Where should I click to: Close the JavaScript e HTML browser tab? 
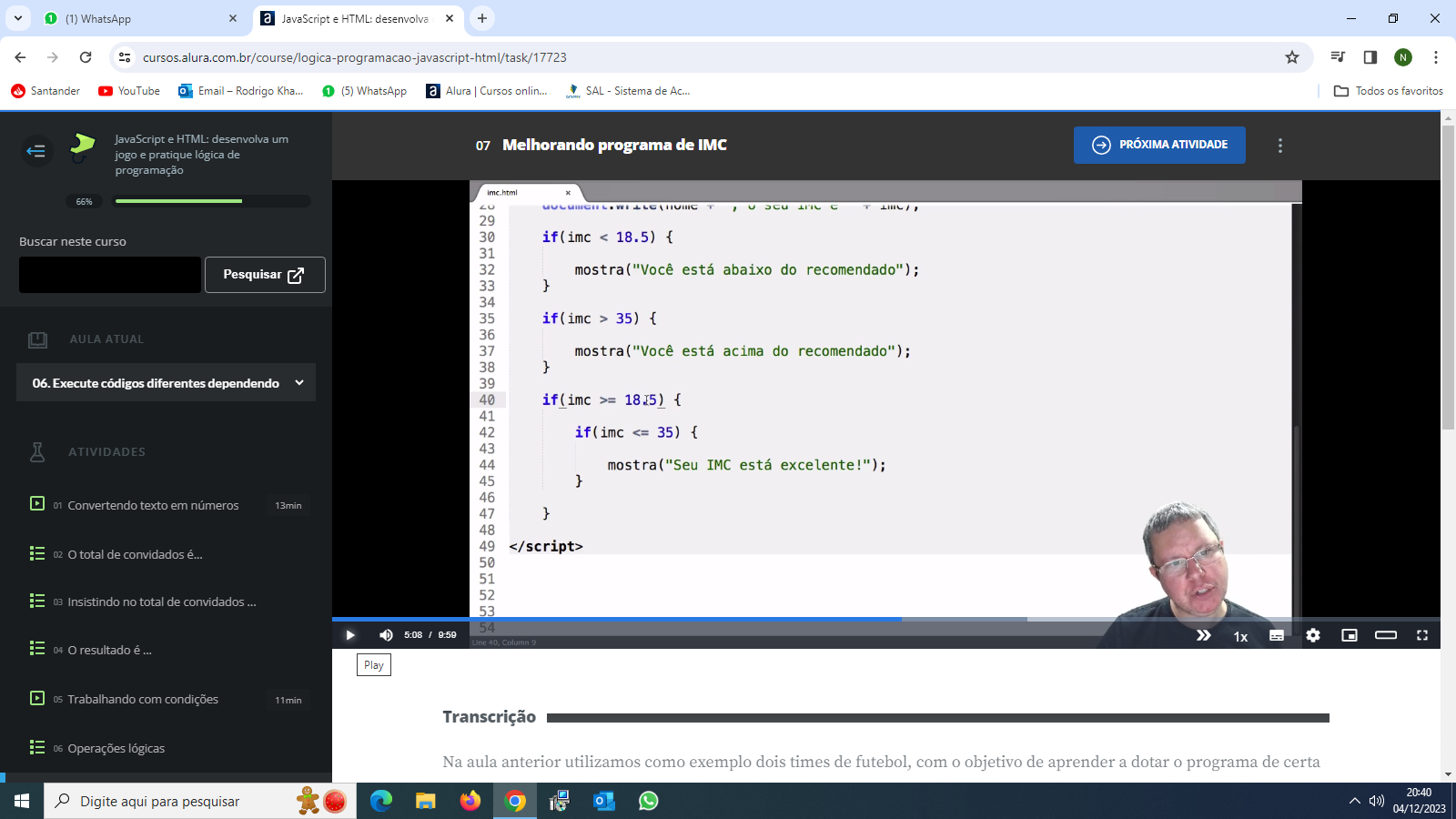pos(450,18)
